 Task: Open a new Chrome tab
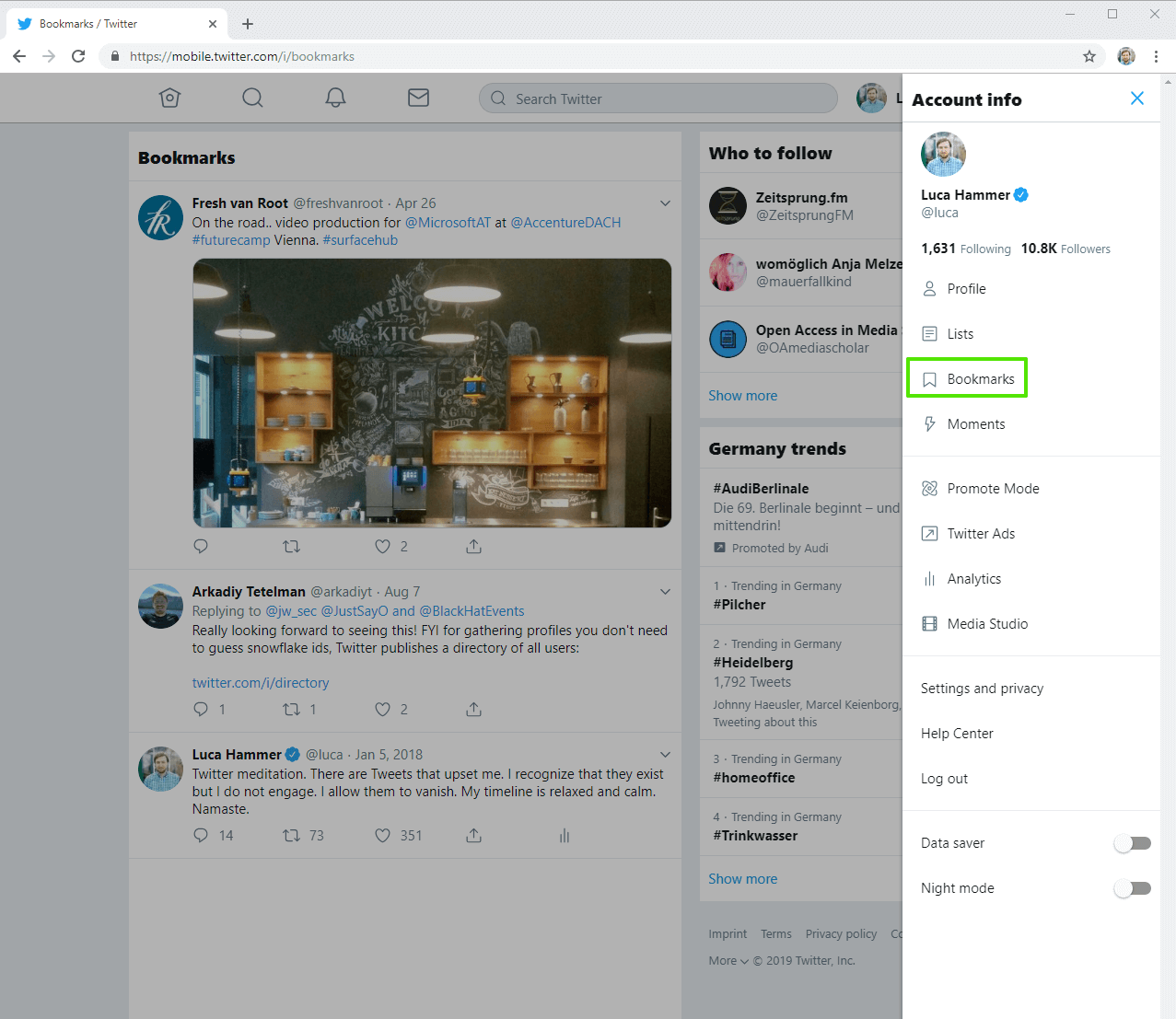pos(248,24)
